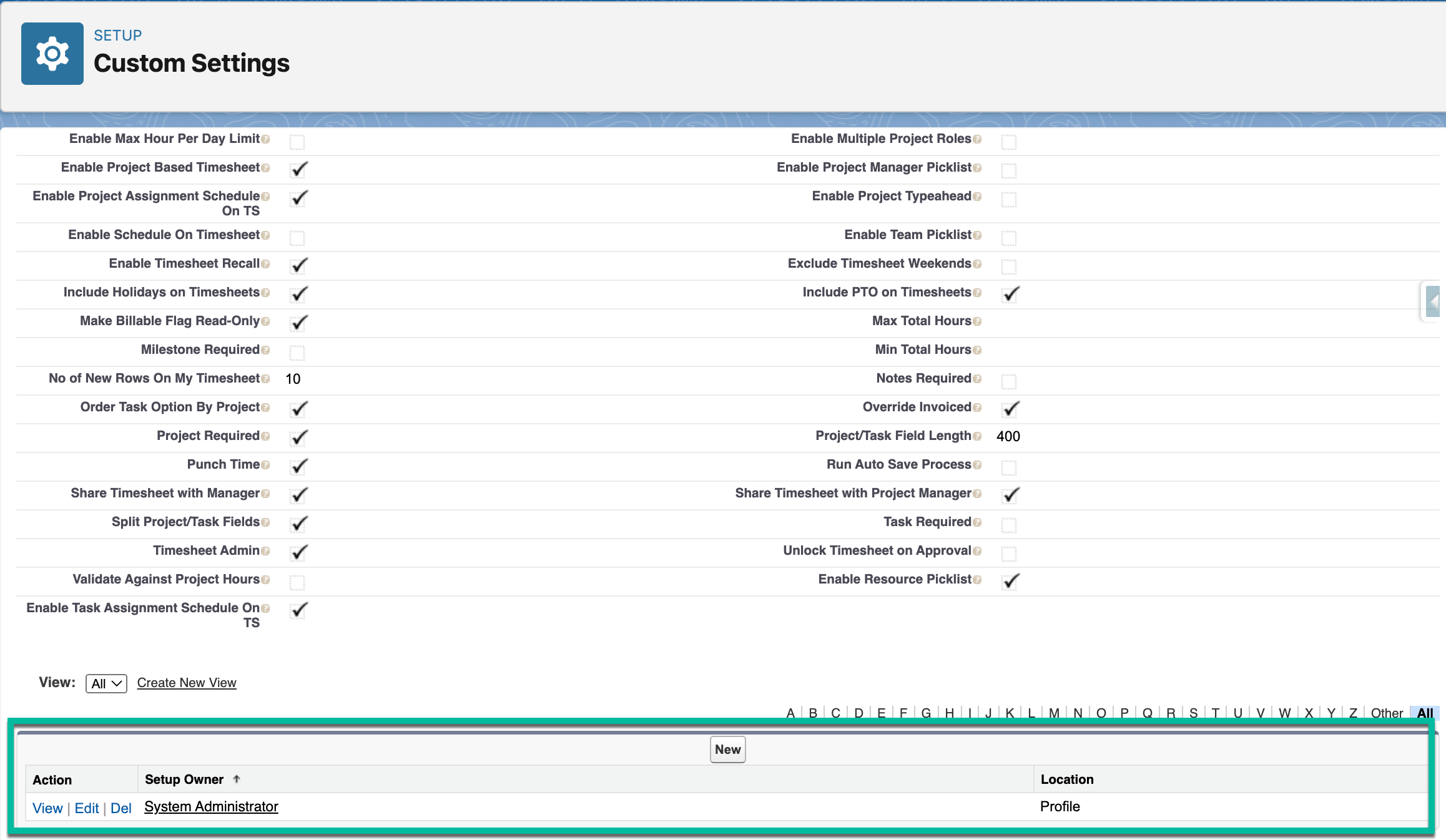Viewport: 1446px width, 840px height.
Task: Open the View dropdown
Action: 106,683
